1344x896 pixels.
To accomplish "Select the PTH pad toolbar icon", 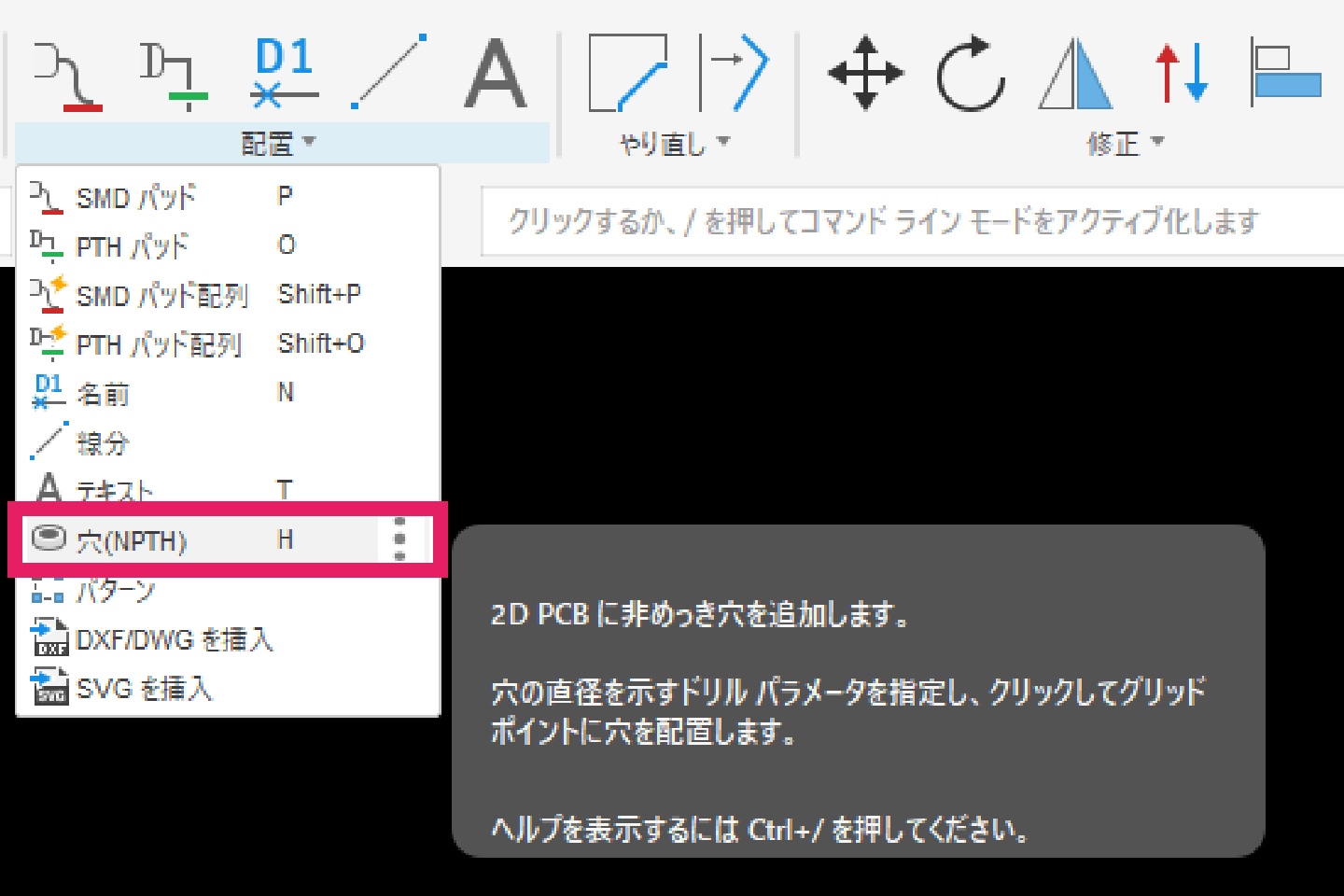I will click(174, 75).
